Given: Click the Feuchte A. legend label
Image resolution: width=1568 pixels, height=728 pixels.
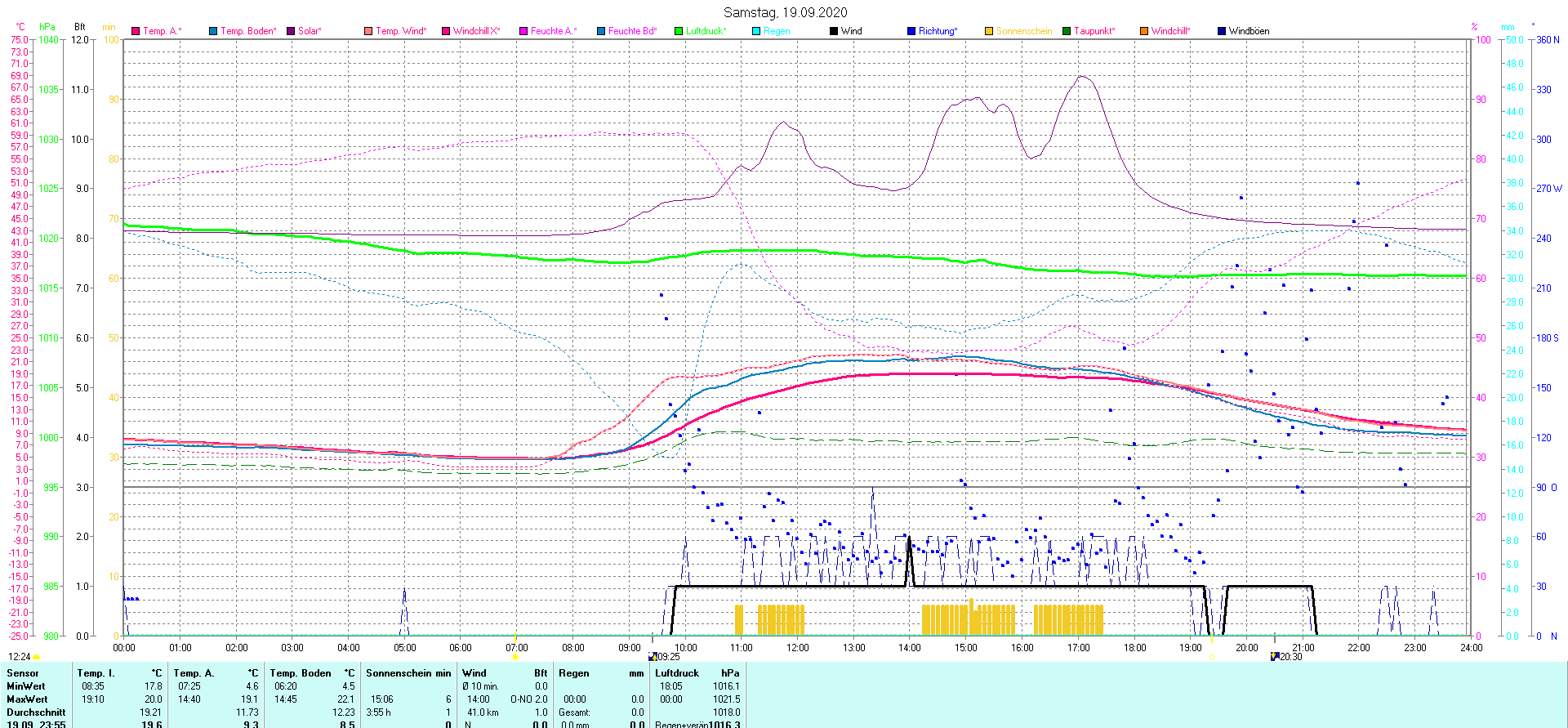Looking at the screenshot, I should [x=553, y=31].
